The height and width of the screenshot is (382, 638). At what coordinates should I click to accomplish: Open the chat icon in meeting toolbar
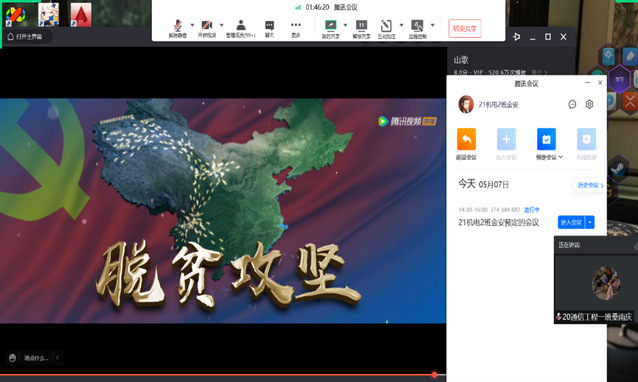(x=269, y=28)
